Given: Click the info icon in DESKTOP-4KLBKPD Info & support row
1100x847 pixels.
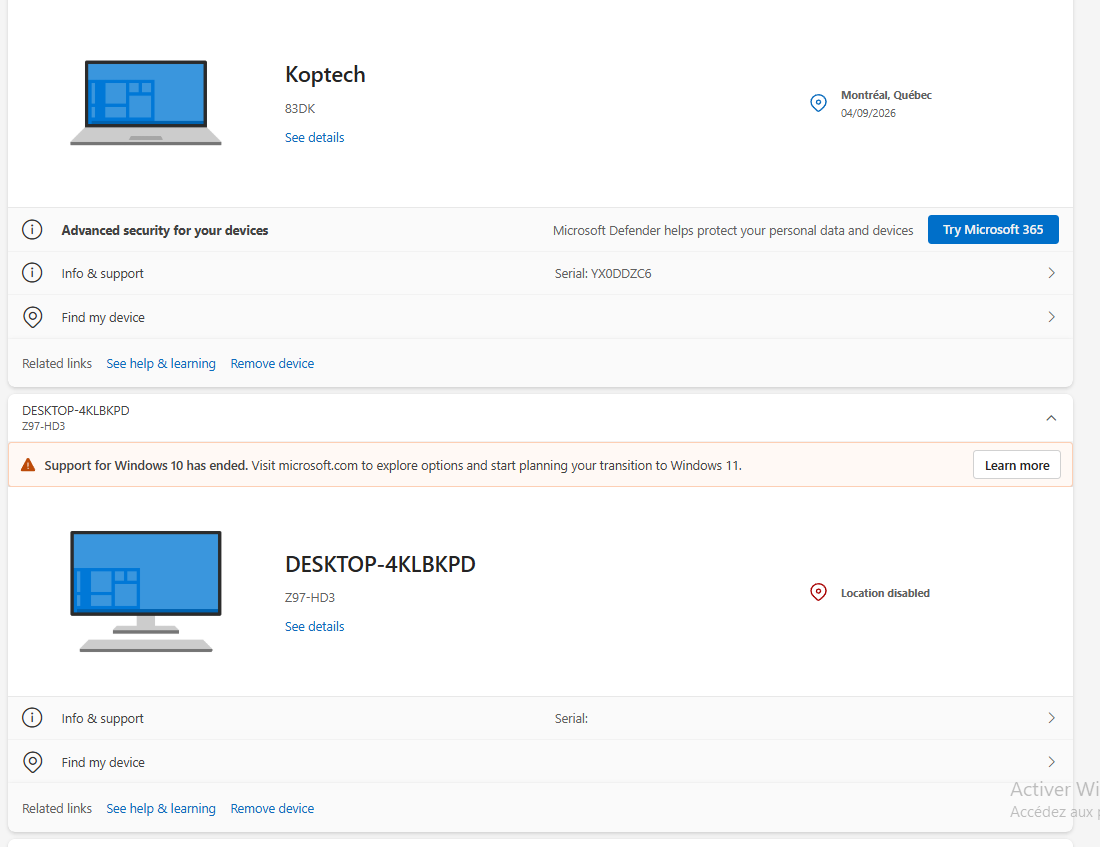Looking at the screenshot, I should pos(32,718).
